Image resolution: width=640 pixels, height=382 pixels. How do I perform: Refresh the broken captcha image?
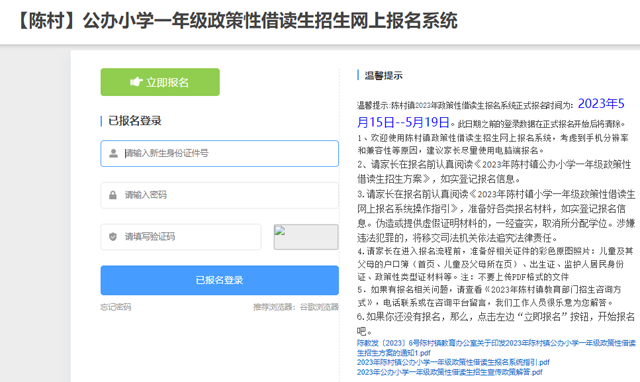306,237
